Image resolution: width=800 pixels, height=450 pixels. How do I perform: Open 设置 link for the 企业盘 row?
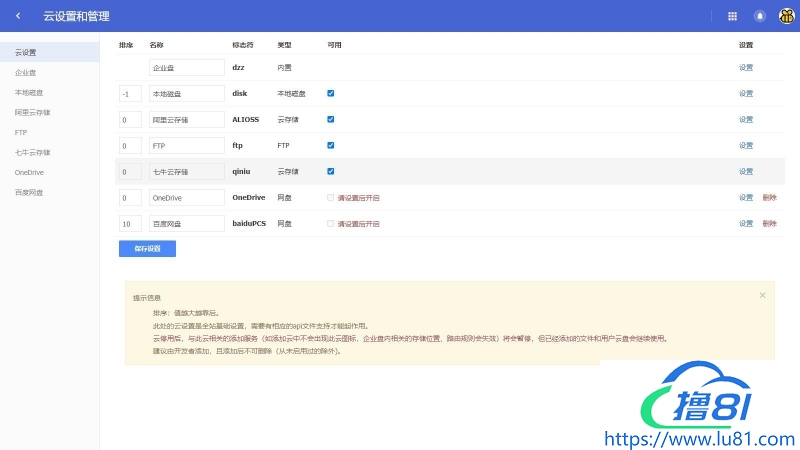pos(746,67)
